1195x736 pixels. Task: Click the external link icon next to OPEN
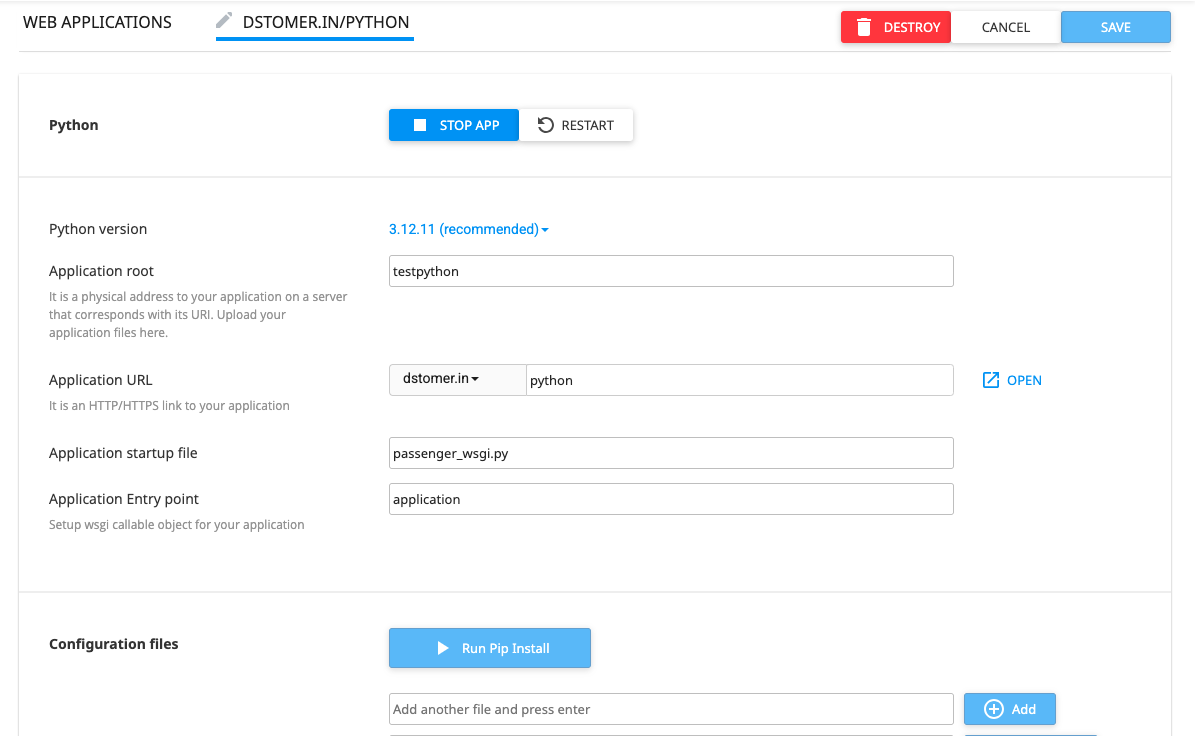coord(991,380)
